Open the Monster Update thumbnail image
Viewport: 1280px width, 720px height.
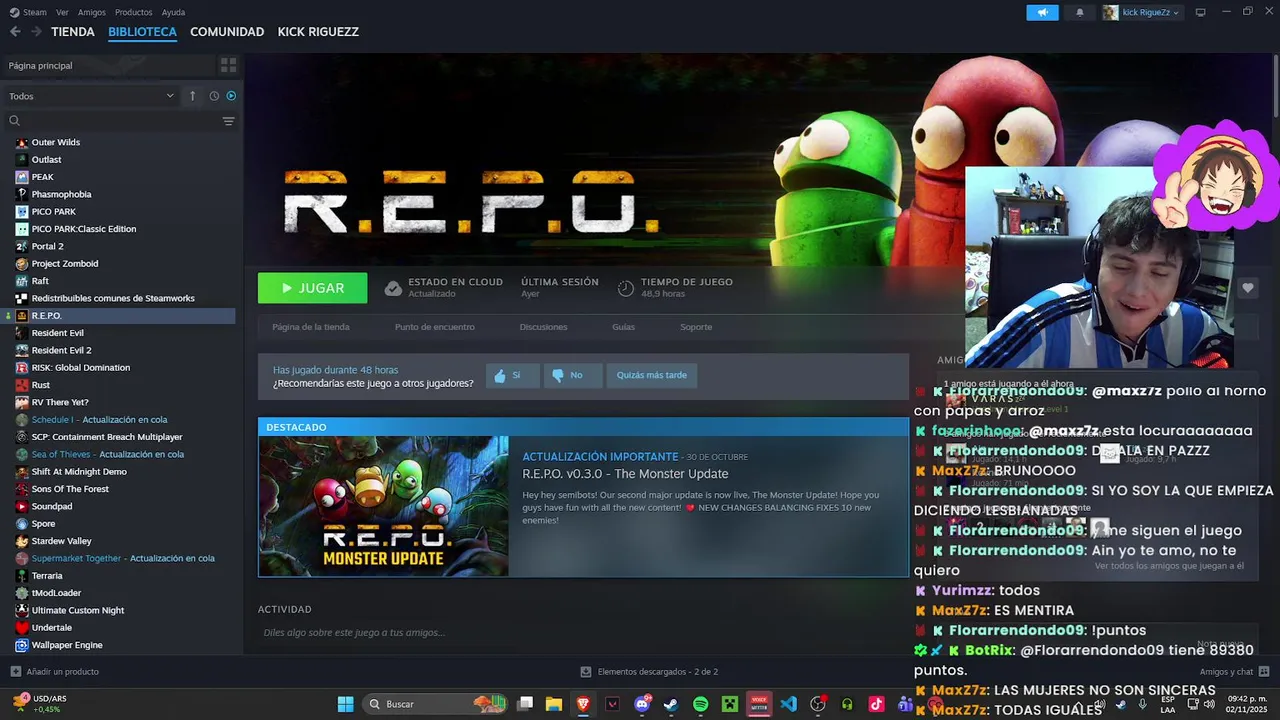[x=383, y=506]
